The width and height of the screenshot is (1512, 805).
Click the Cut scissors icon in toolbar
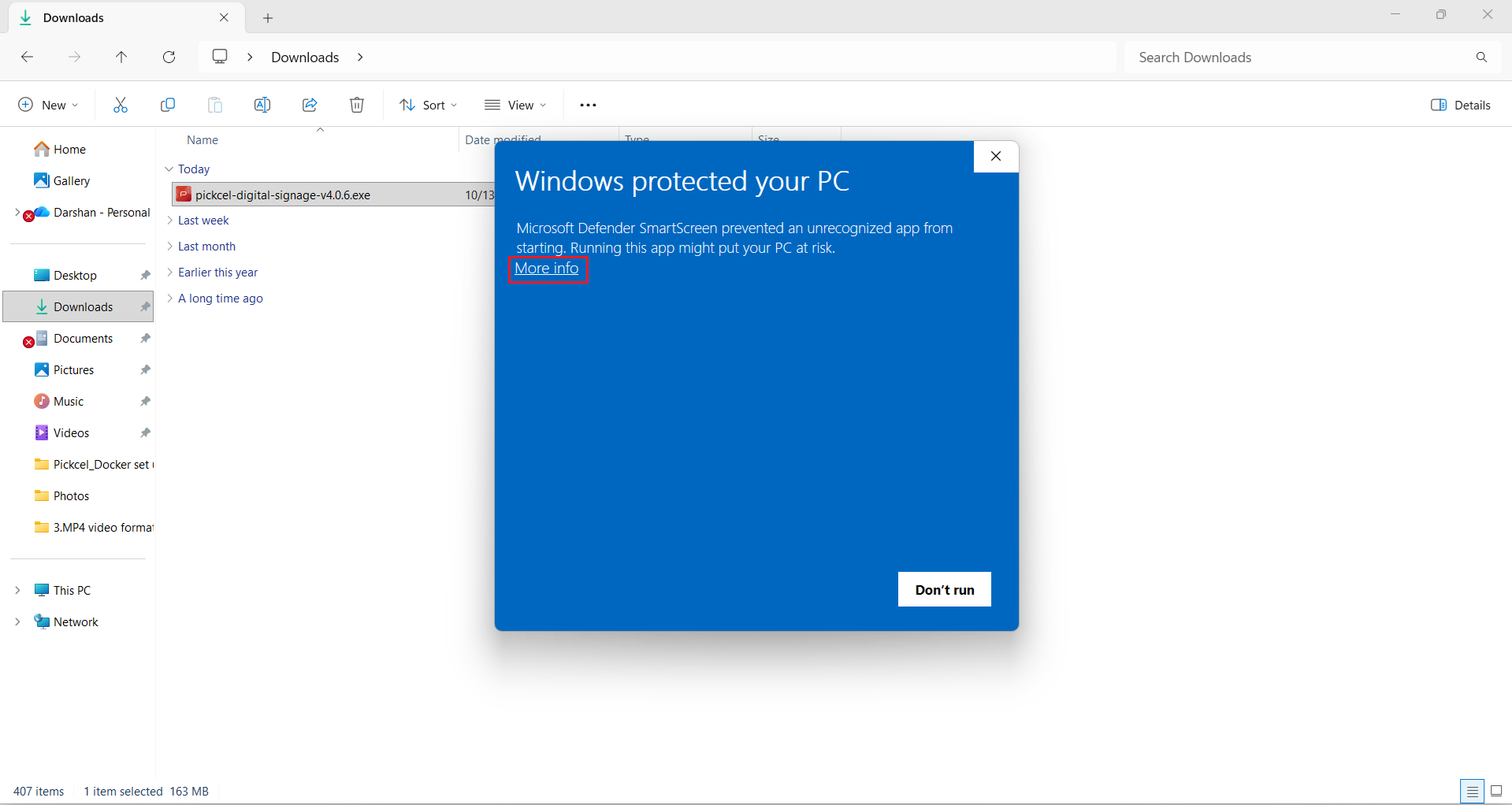point(121,105)
